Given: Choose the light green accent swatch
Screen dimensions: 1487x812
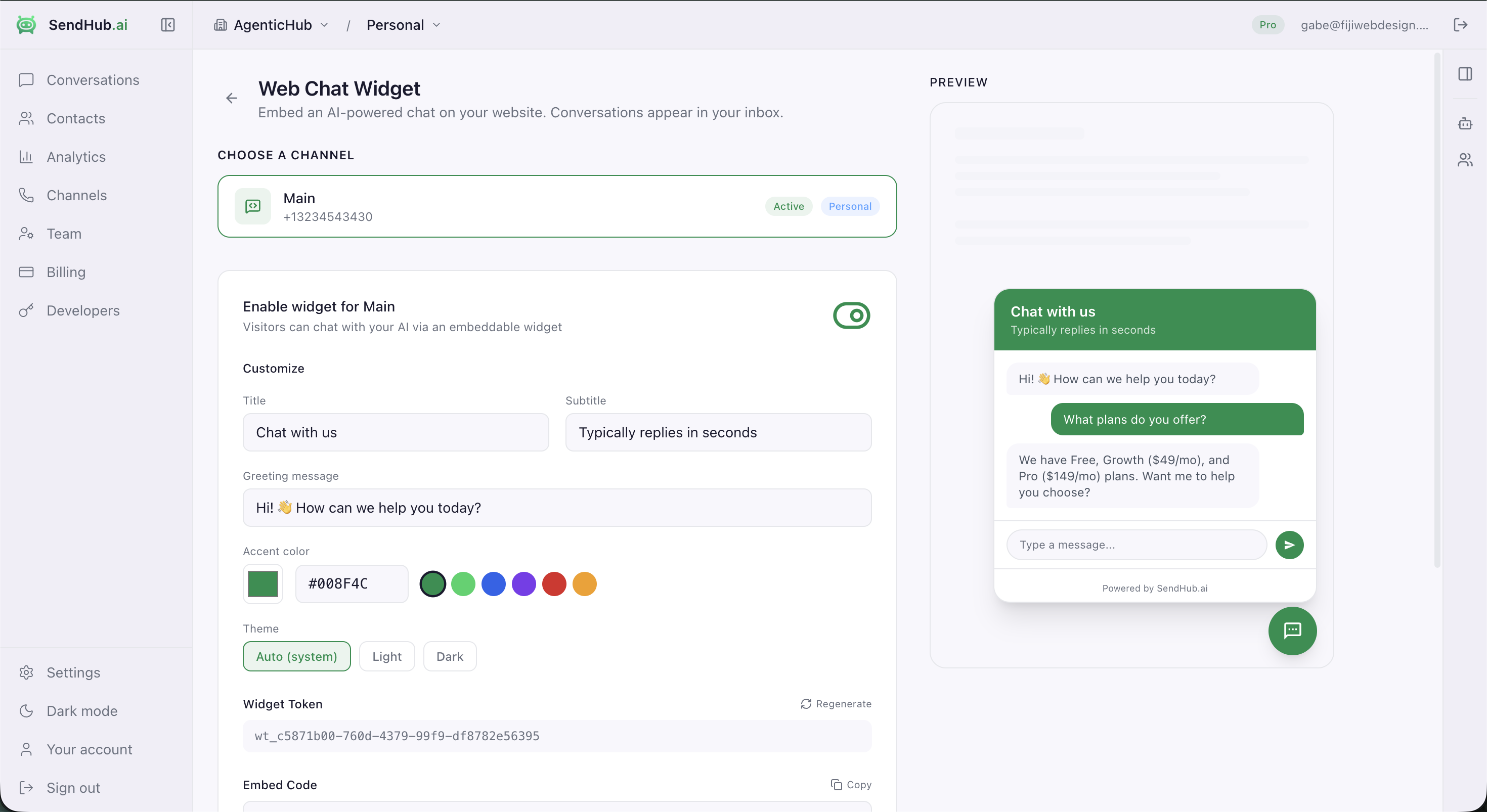Looking at the screenshot, I should 463,583.
